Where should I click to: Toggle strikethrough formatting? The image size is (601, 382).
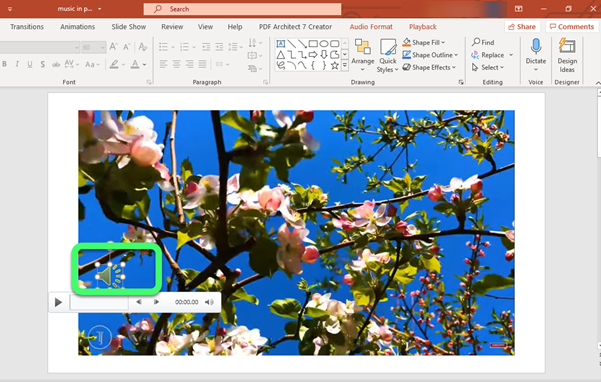56,64
